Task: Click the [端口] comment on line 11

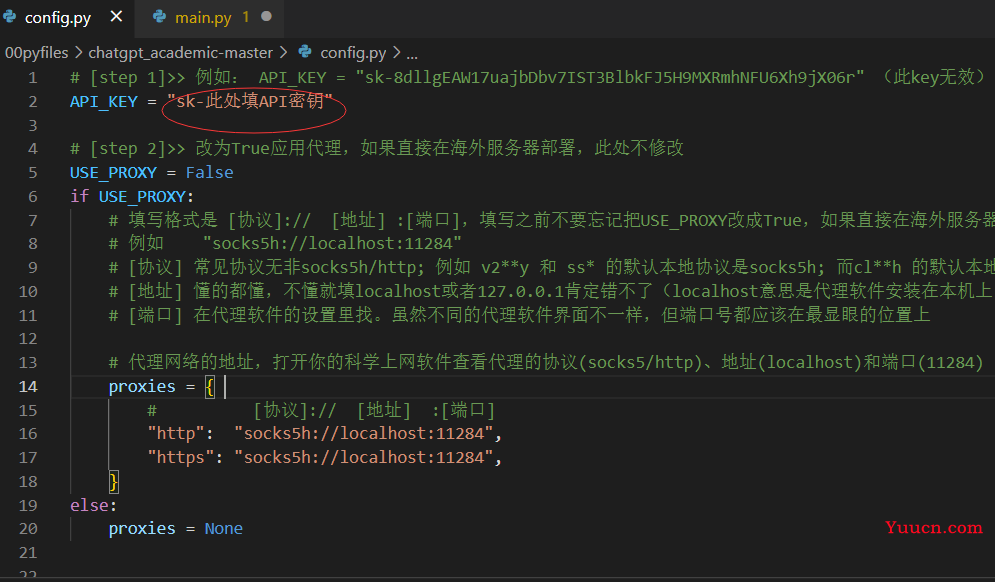Action: tap(519, 315)
